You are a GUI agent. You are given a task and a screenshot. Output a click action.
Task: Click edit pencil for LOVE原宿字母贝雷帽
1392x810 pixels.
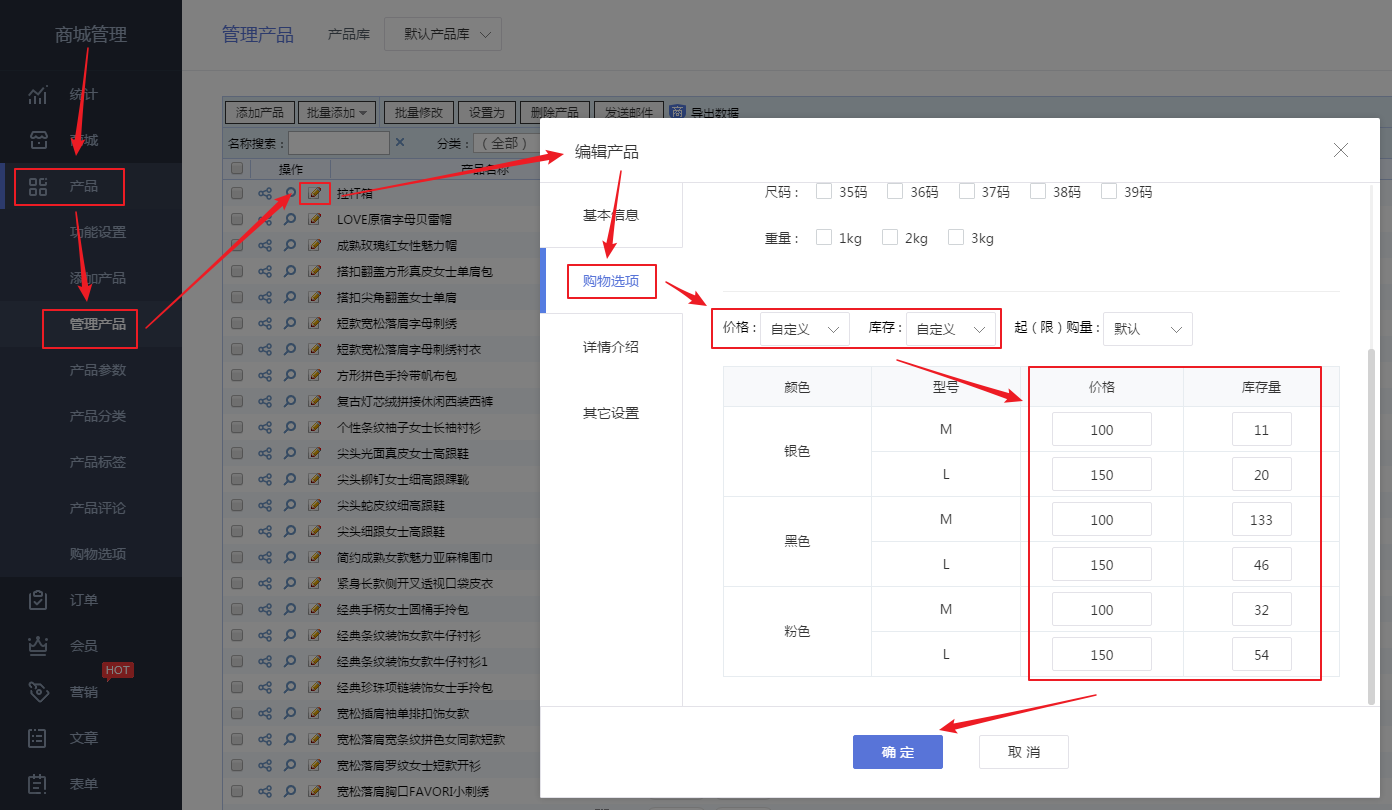tap(315, 219)
